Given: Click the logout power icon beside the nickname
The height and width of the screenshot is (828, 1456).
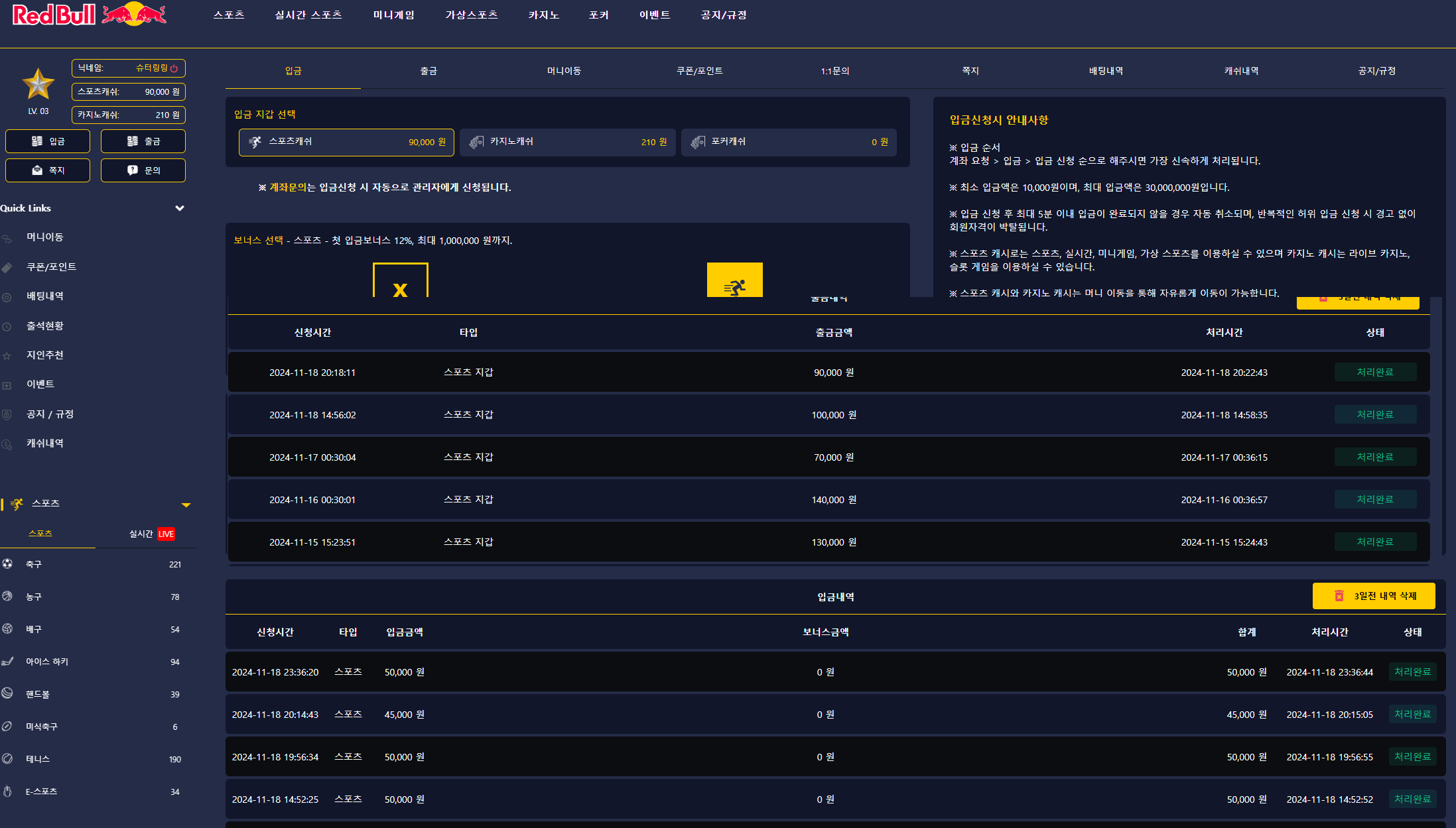Looking at the screenshot, I should pos(174,68).
